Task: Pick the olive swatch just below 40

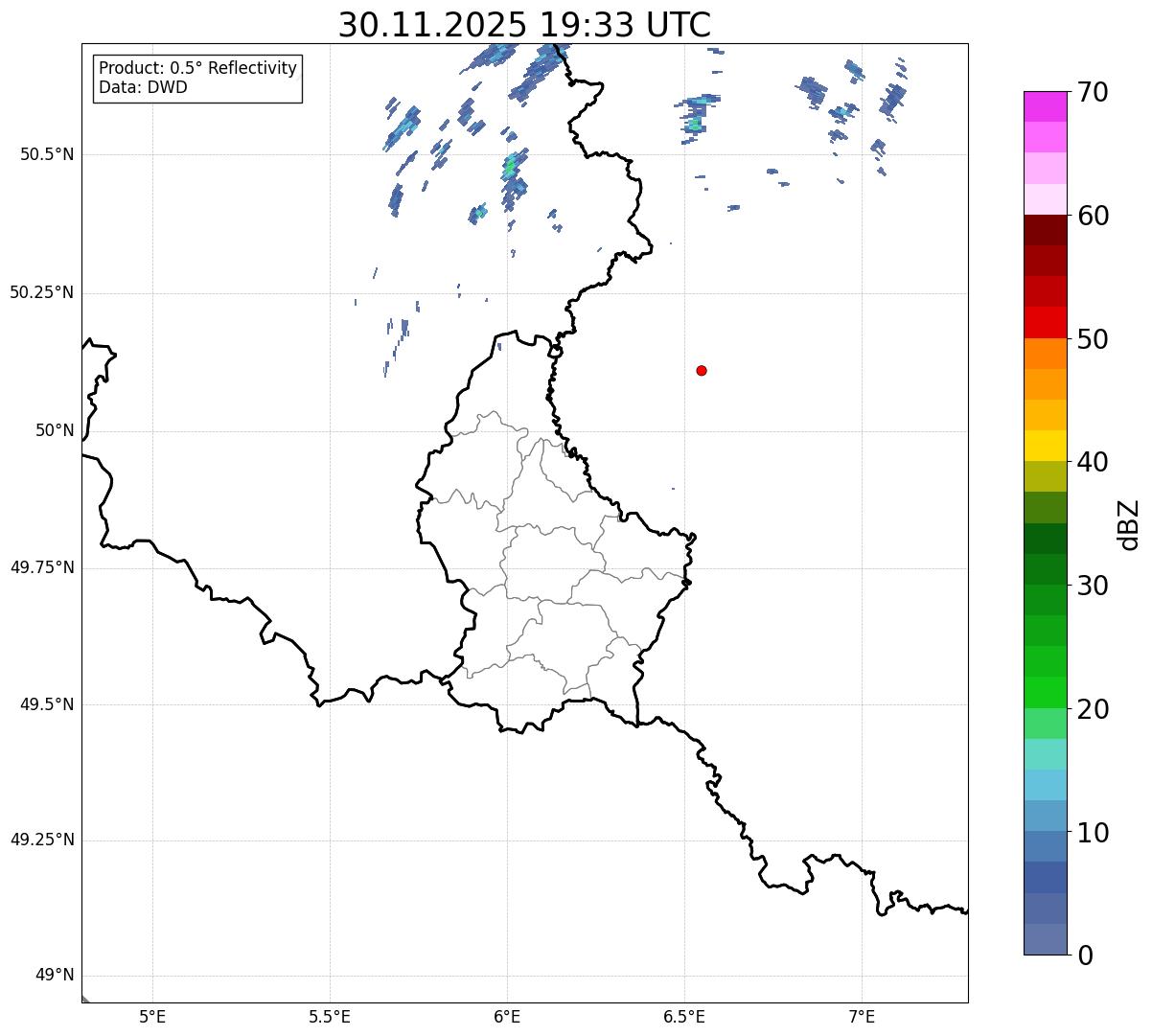Action: coord(1045,476)
